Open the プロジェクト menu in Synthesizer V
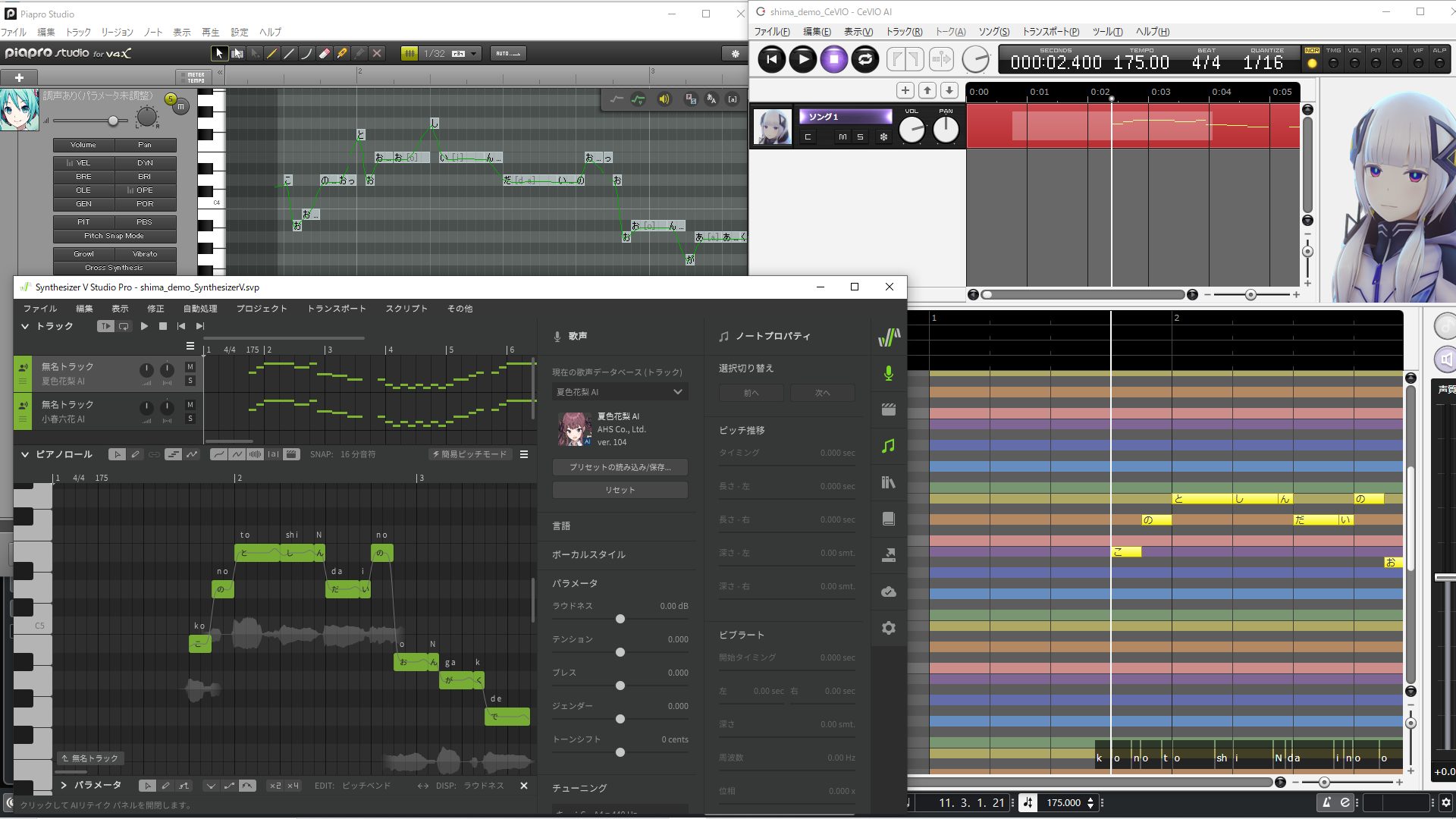1456x819 pixels. pos(262,309)
